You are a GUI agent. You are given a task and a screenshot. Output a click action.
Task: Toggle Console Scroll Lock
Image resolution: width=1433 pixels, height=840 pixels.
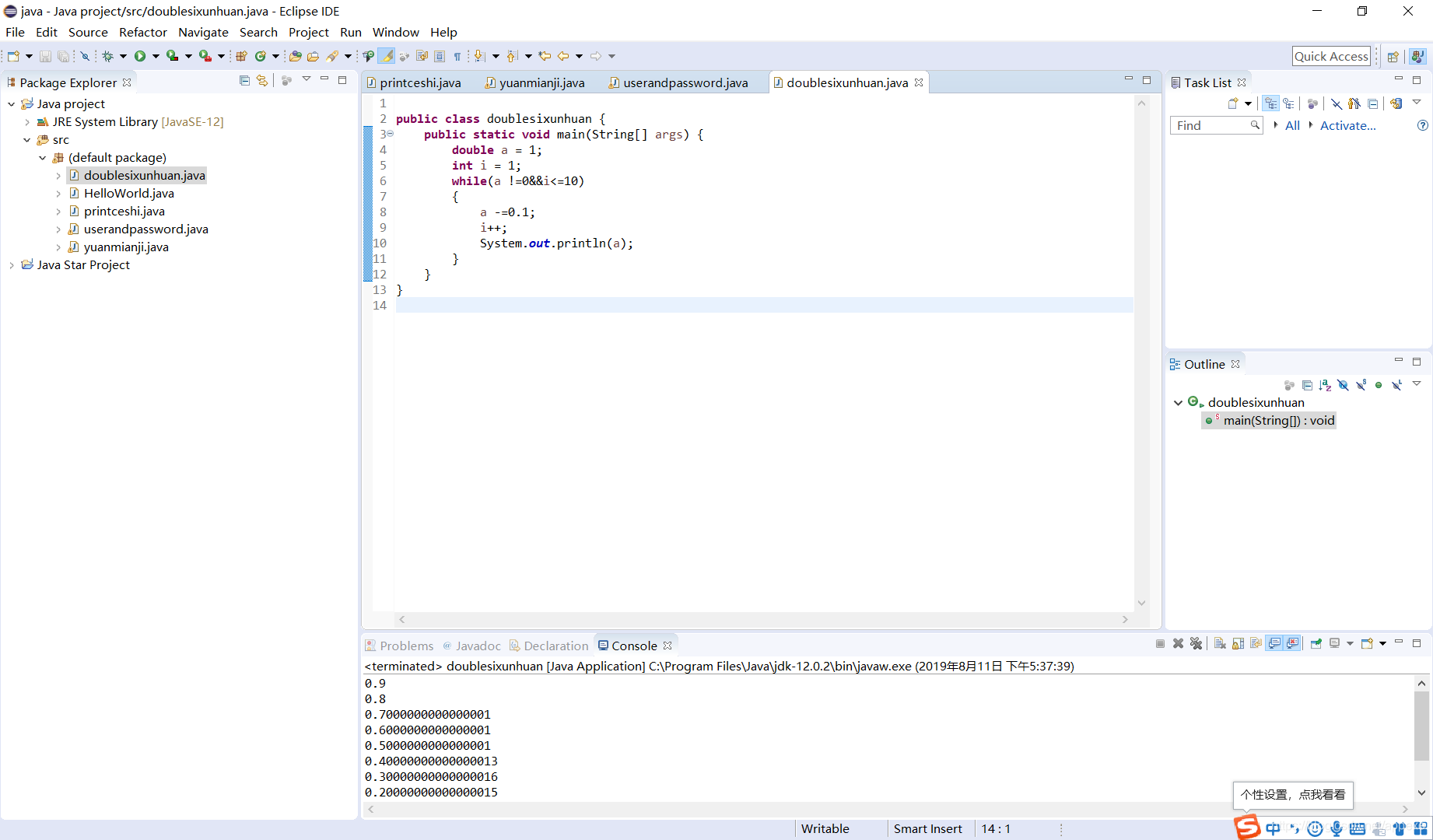tap(1238, 644)
